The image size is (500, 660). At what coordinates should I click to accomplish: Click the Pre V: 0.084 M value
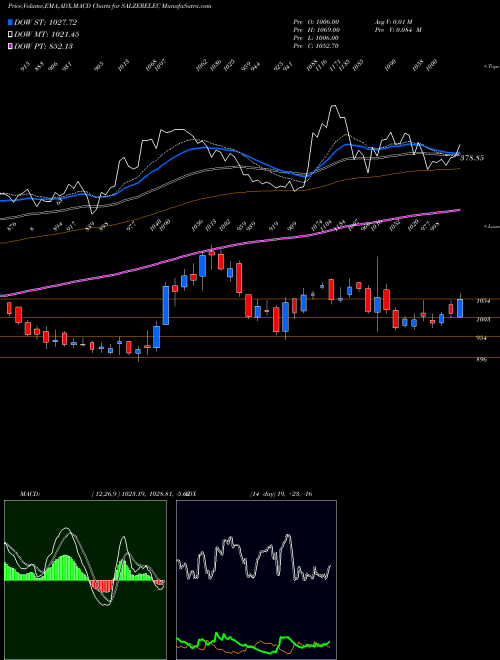[398, 30]
